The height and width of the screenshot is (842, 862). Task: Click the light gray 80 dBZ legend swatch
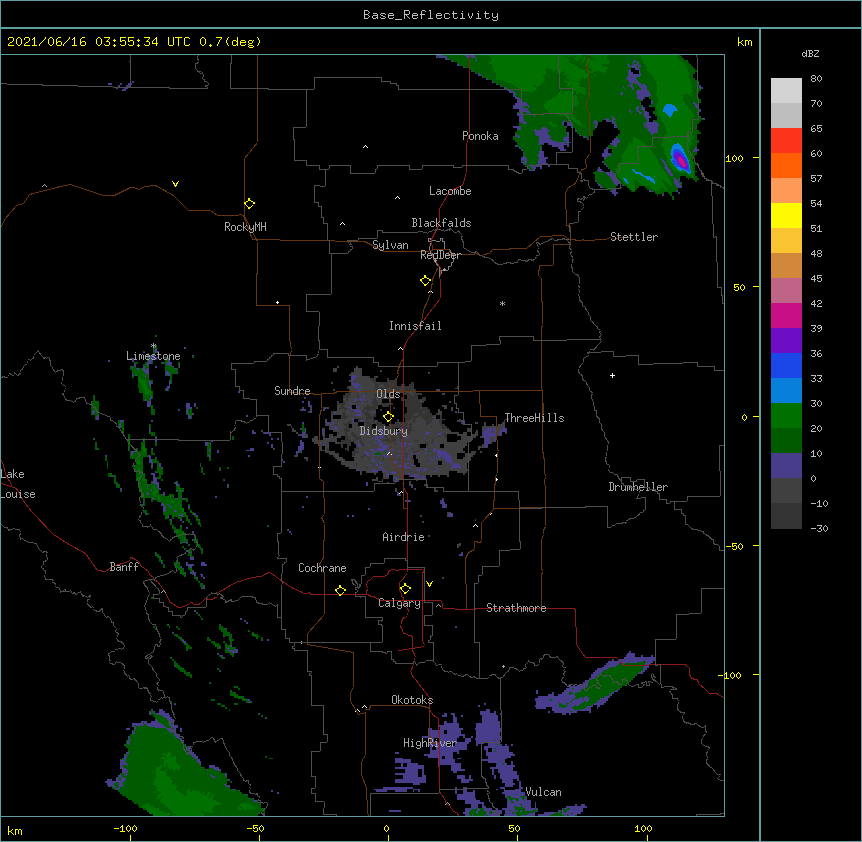[786, 91]
